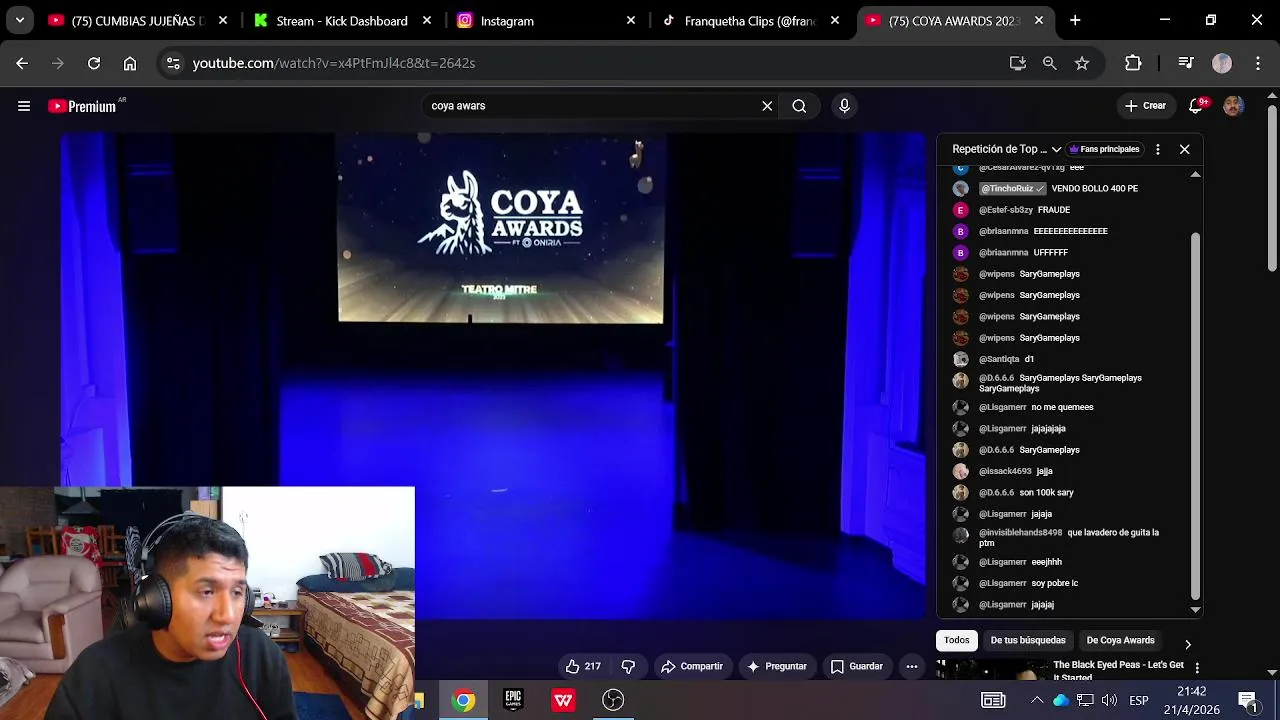Open more video actions ellipsis

click(x=912, y=666)
